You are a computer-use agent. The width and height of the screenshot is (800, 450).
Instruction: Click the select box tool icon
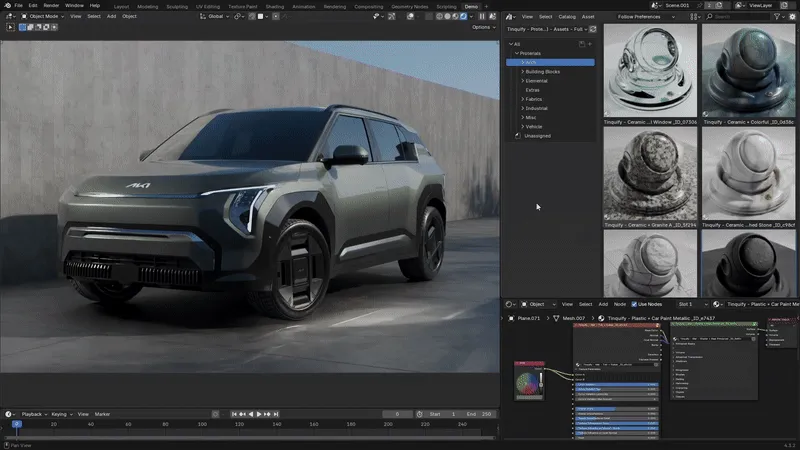click(11, 27)
